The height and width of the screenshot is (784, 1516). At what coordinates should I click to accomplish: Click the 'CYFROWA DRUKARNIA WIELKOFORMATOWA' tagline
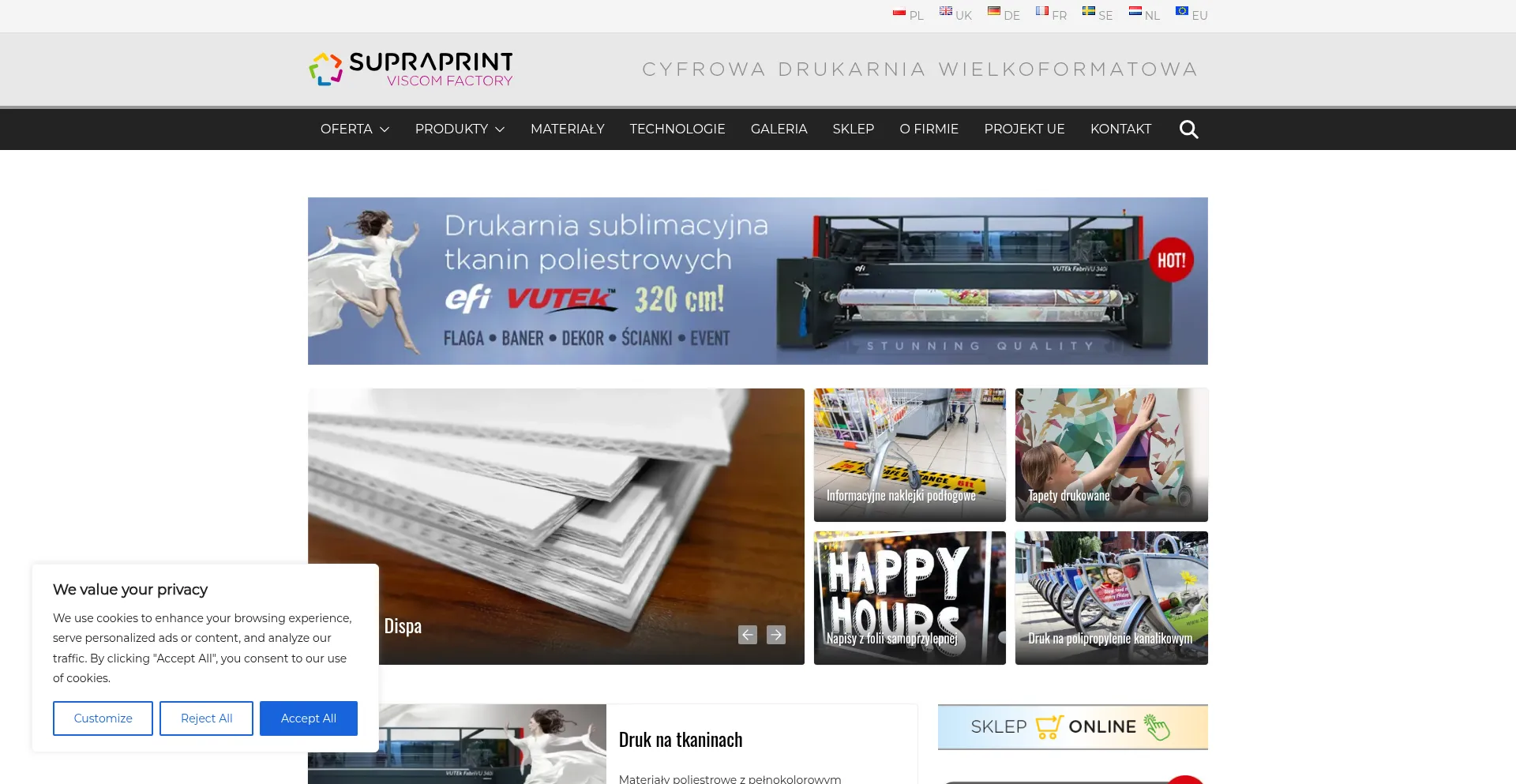[920, 69]
